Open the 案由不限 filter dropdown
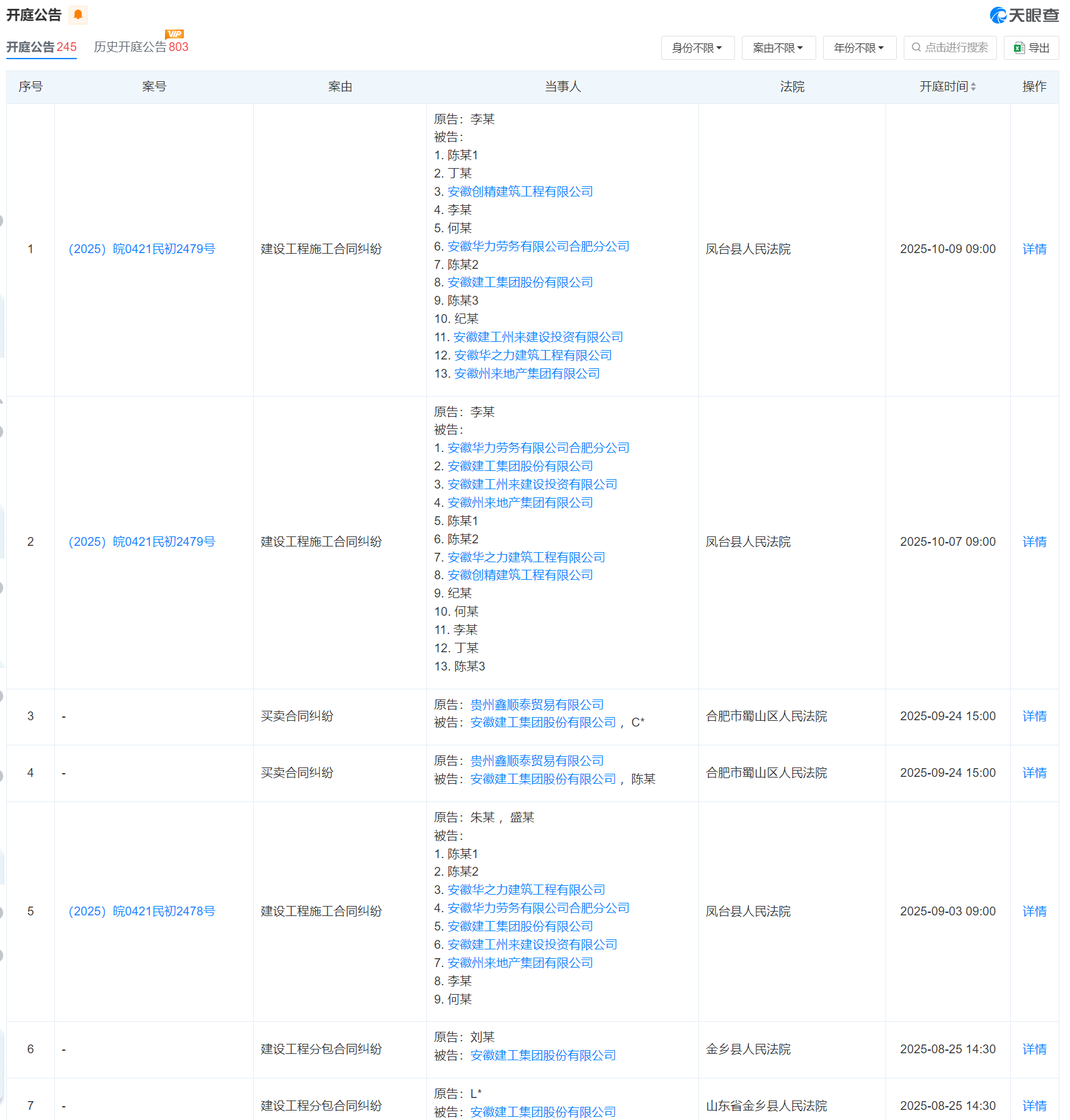Image resolution: width=1070 pixels, height=1120 pixels. [x=778, y=47]
